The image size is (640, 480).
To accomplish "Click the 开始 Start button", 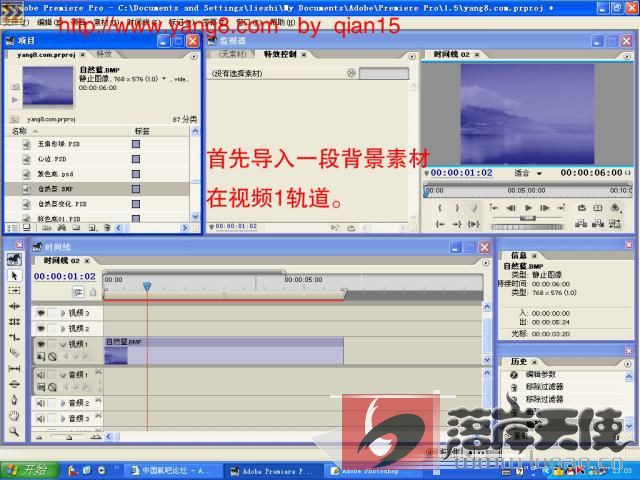I will pos(29,470).
